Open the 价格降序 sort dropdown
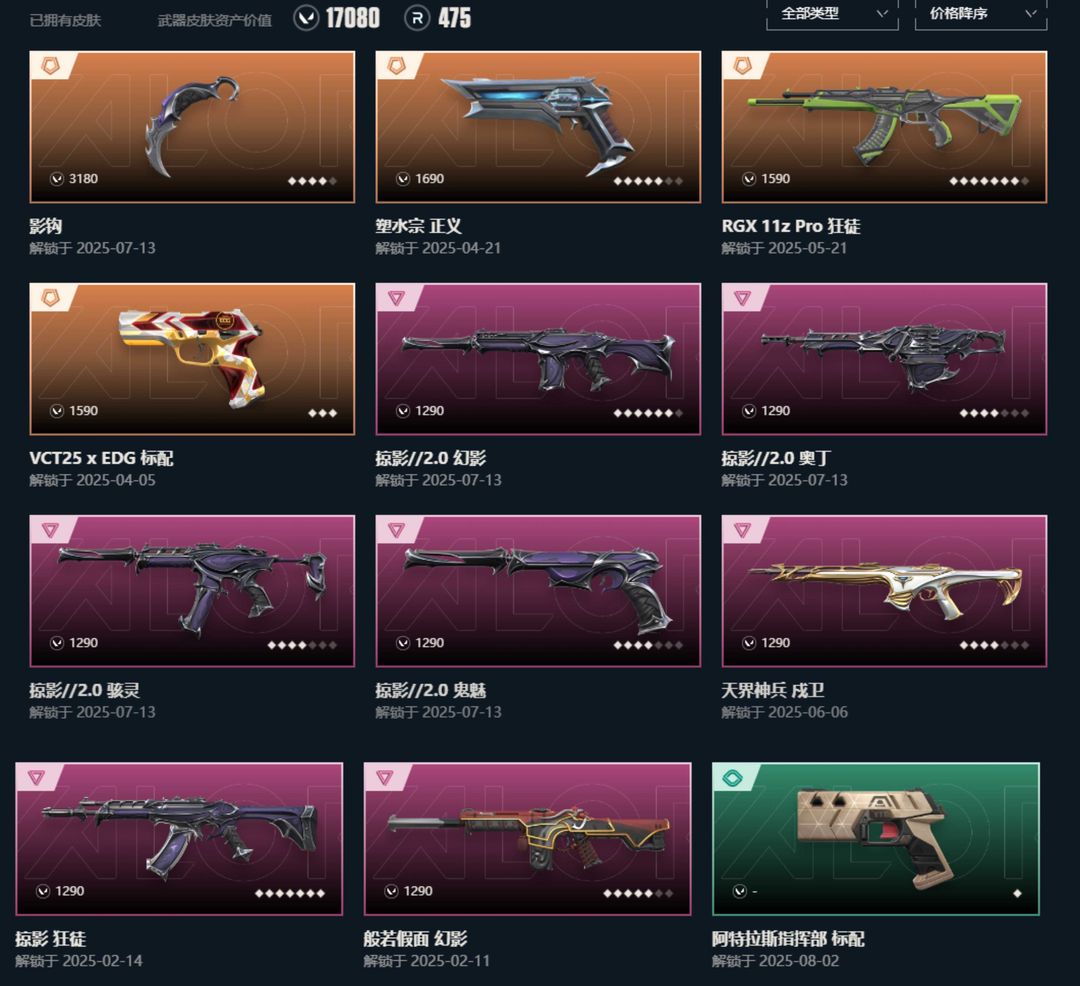The width and height of the screenshot is (1080, 986). (x=981, y=14)
